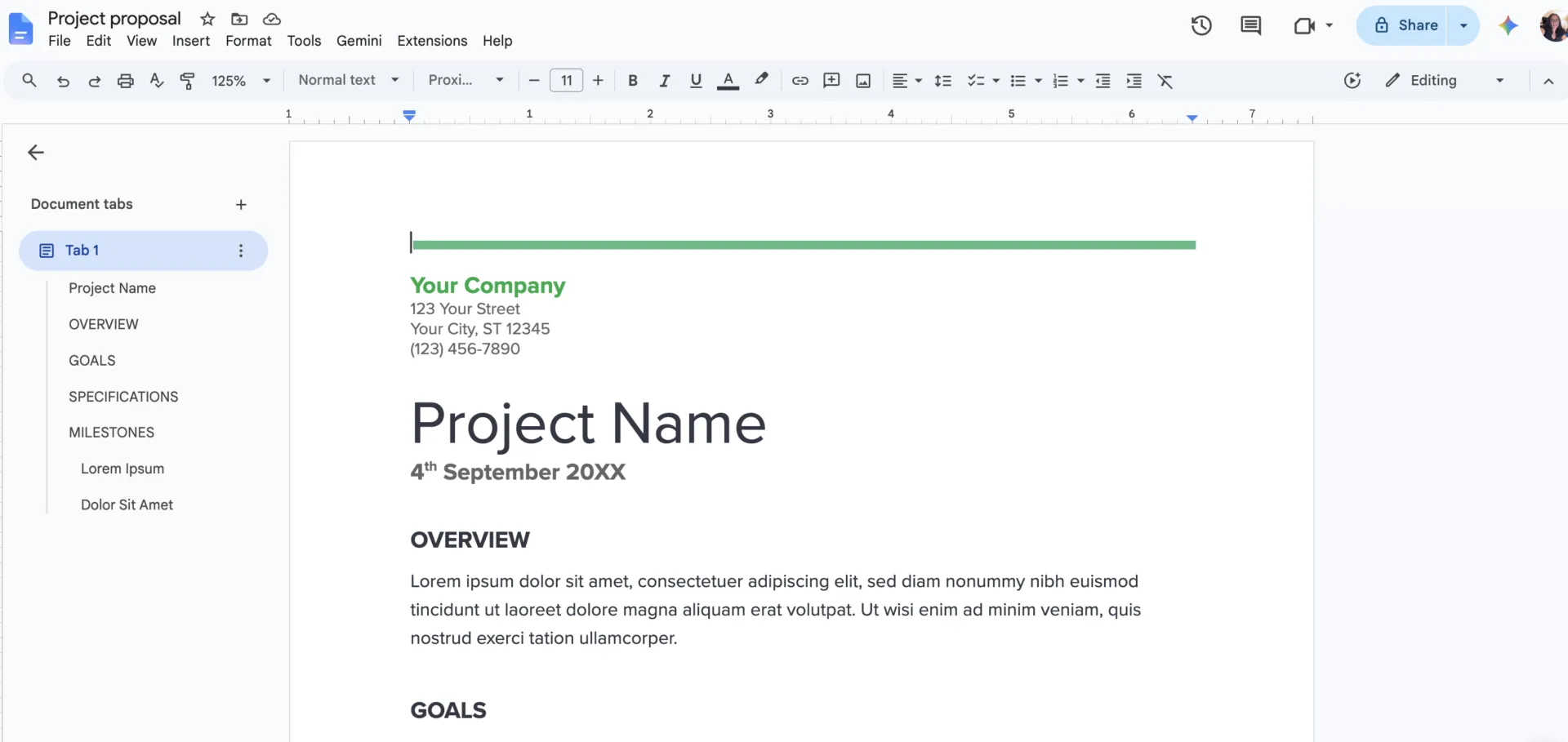Viewport: 1568px width, 742px height.
Task: Insert an image from toolbar
Action: 863,81
